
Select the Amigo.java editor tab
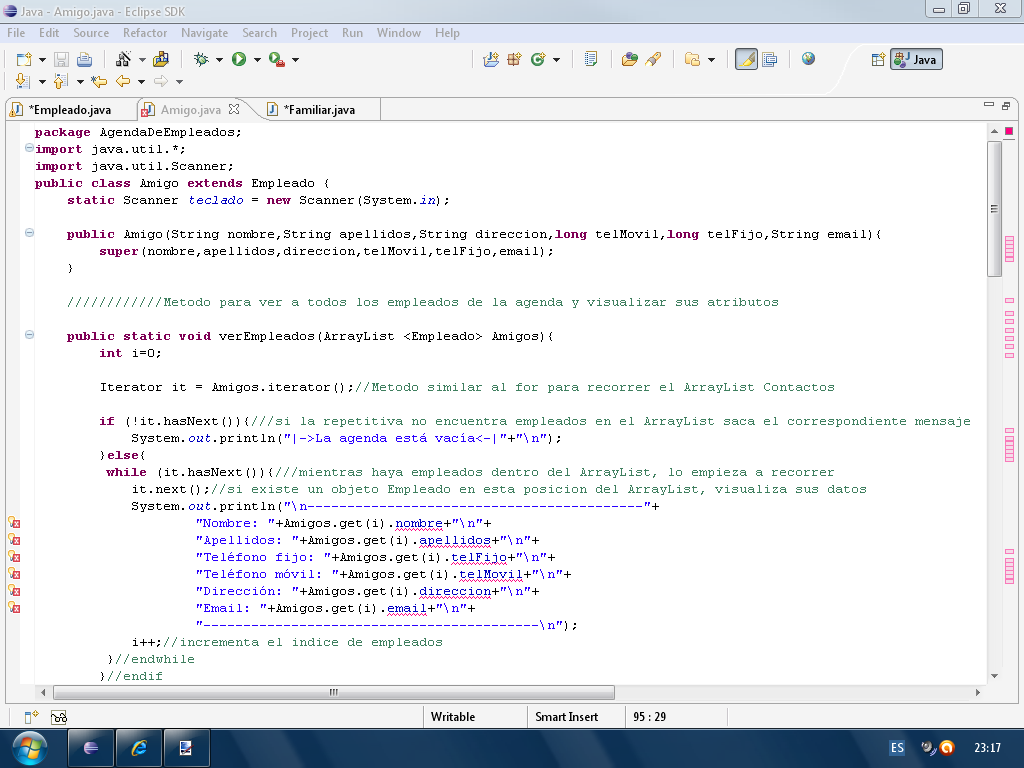tap(190, 110)
